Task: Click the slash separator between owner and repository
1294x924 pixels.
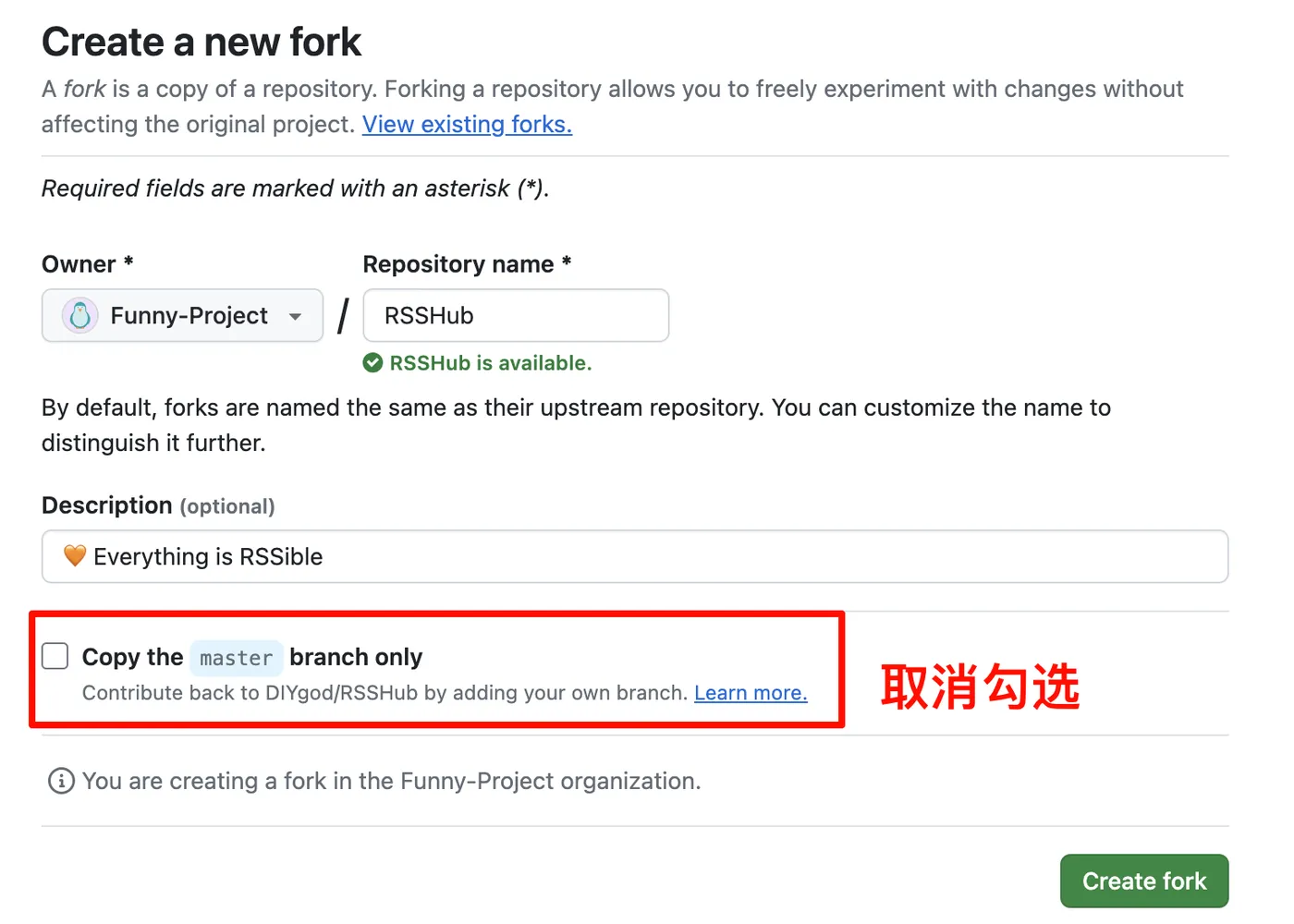Action: tap(343, 316)
